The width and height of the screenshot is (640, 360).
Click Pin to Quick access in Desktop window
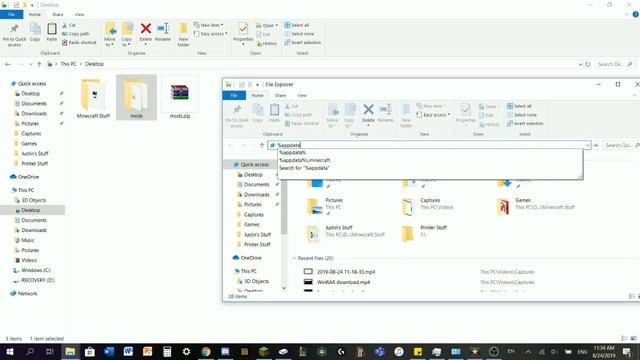click(x=14, y=35)
